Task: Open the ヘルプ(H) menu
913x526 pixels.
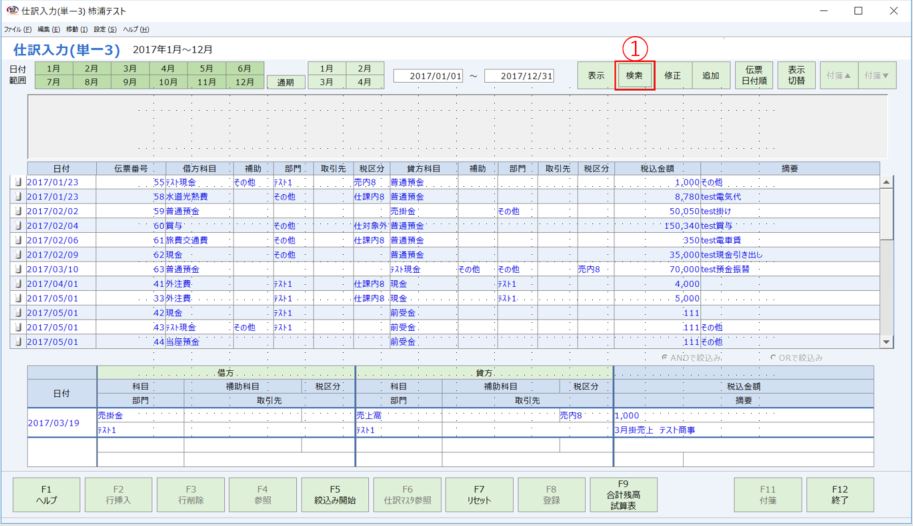Action: tap(136, 29)
